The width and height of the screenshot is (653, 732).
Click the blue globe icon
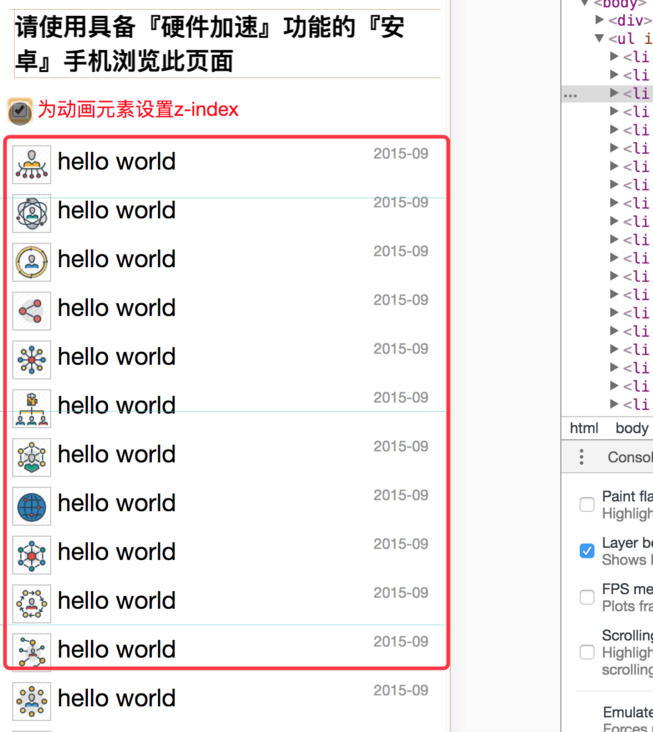(x=31, y=506)
